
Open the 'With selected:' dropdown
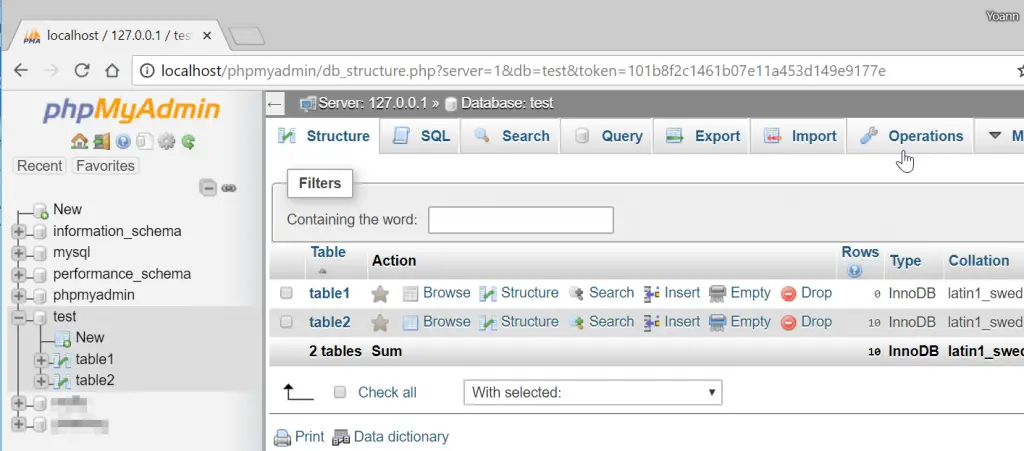(x=593, y=393)
